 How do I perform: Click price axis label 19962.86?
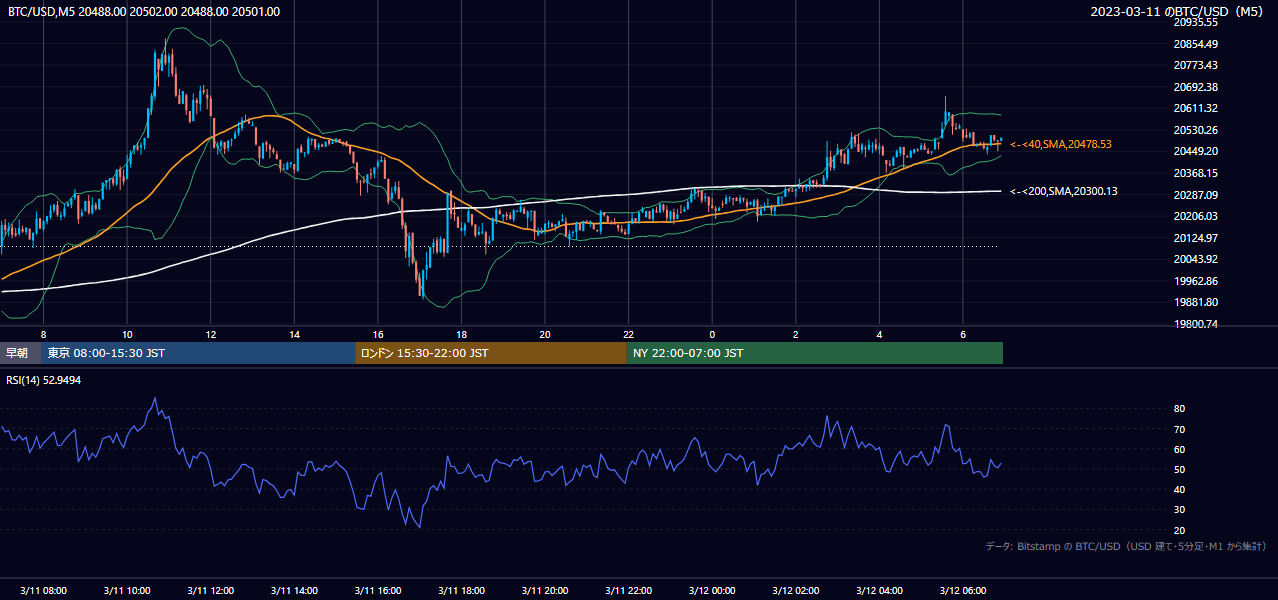tap(1195, 280)
